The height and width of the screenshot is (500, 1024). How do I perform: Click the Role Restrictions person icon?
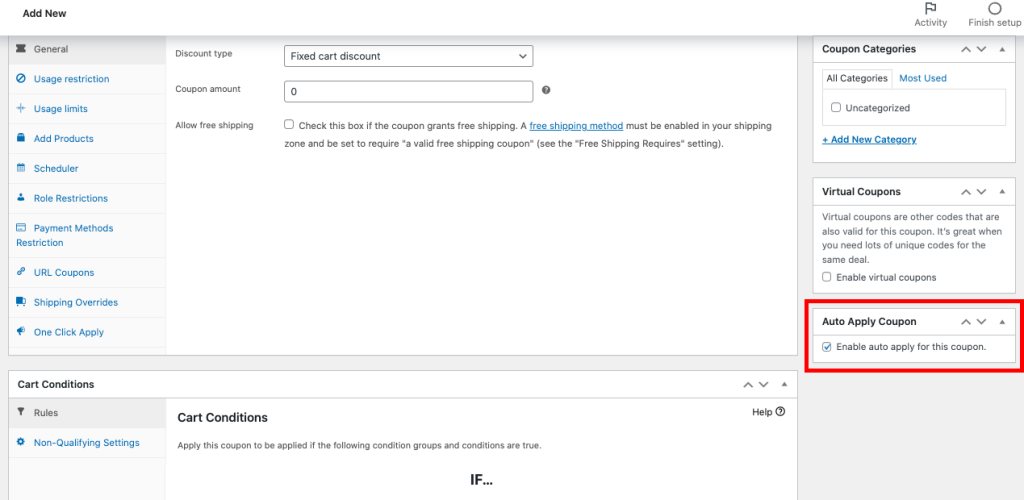coord(21,197)
